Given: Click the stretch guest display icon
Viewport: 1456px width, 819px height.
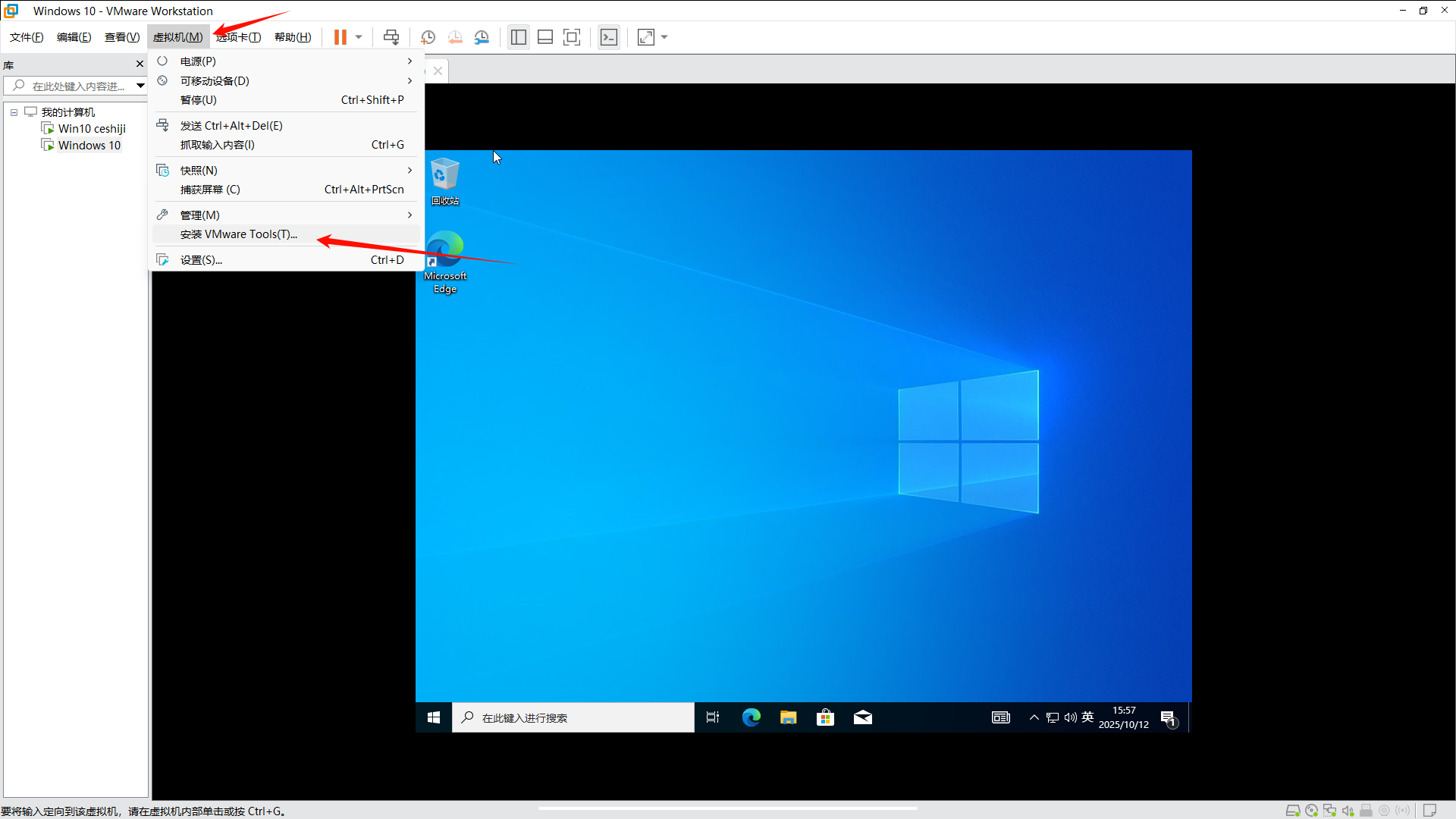Looking at the screenshot, I should (x=646, y=37).
